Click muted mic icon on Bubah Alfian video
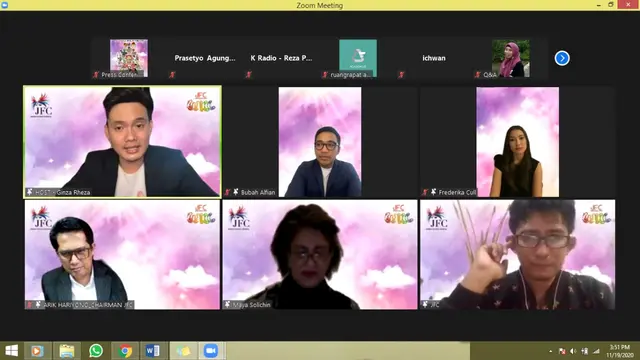Image resolution: width=640 pixels, height=360 pixels. 228,192
